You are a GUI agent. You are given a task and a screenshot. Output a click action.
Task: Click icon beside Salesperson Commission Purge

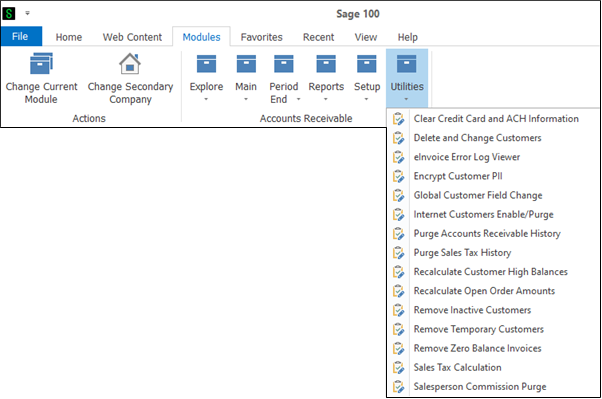tap(399, 387)
